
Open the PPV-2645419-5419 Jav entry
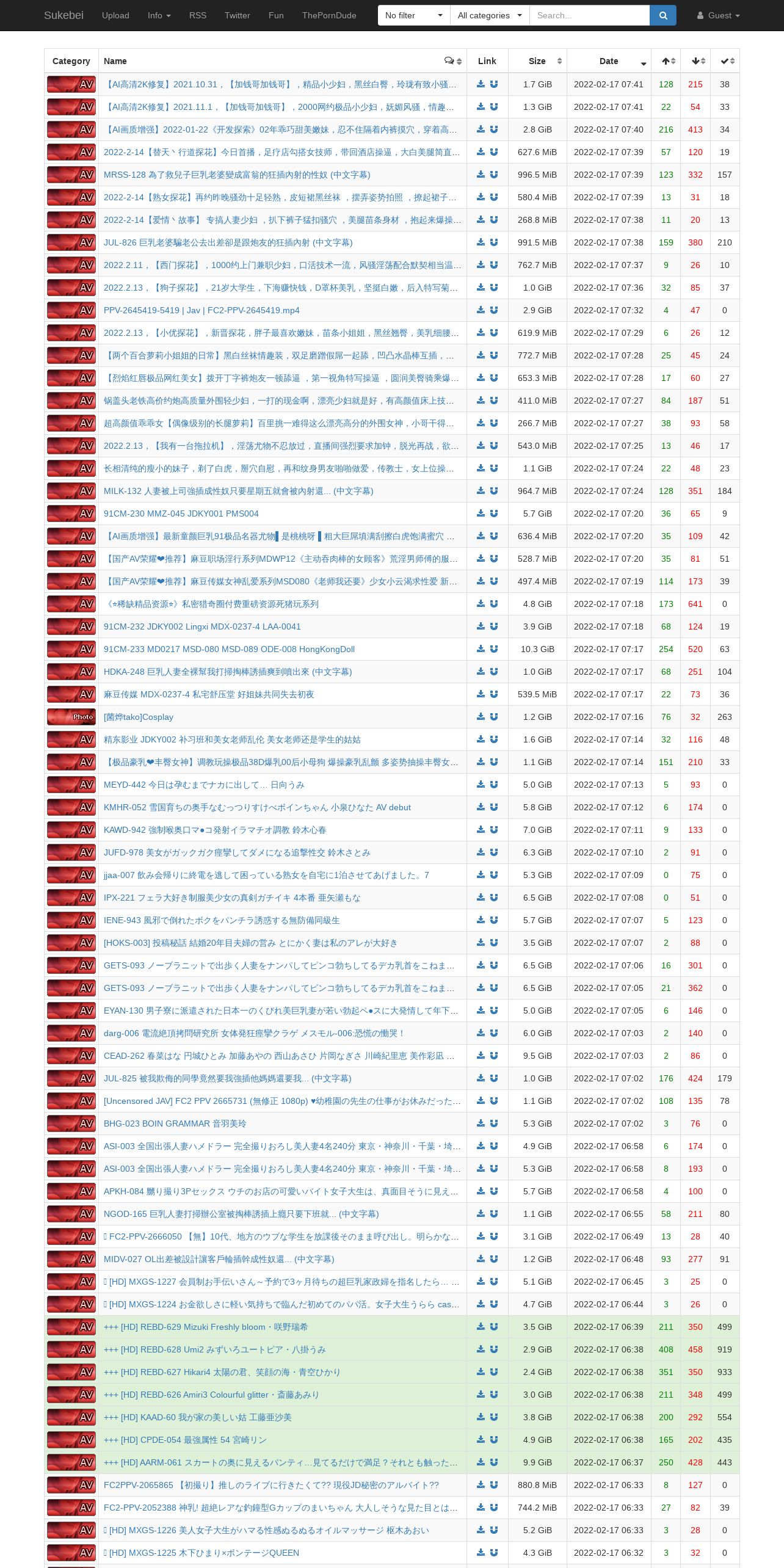coord(201,310)
